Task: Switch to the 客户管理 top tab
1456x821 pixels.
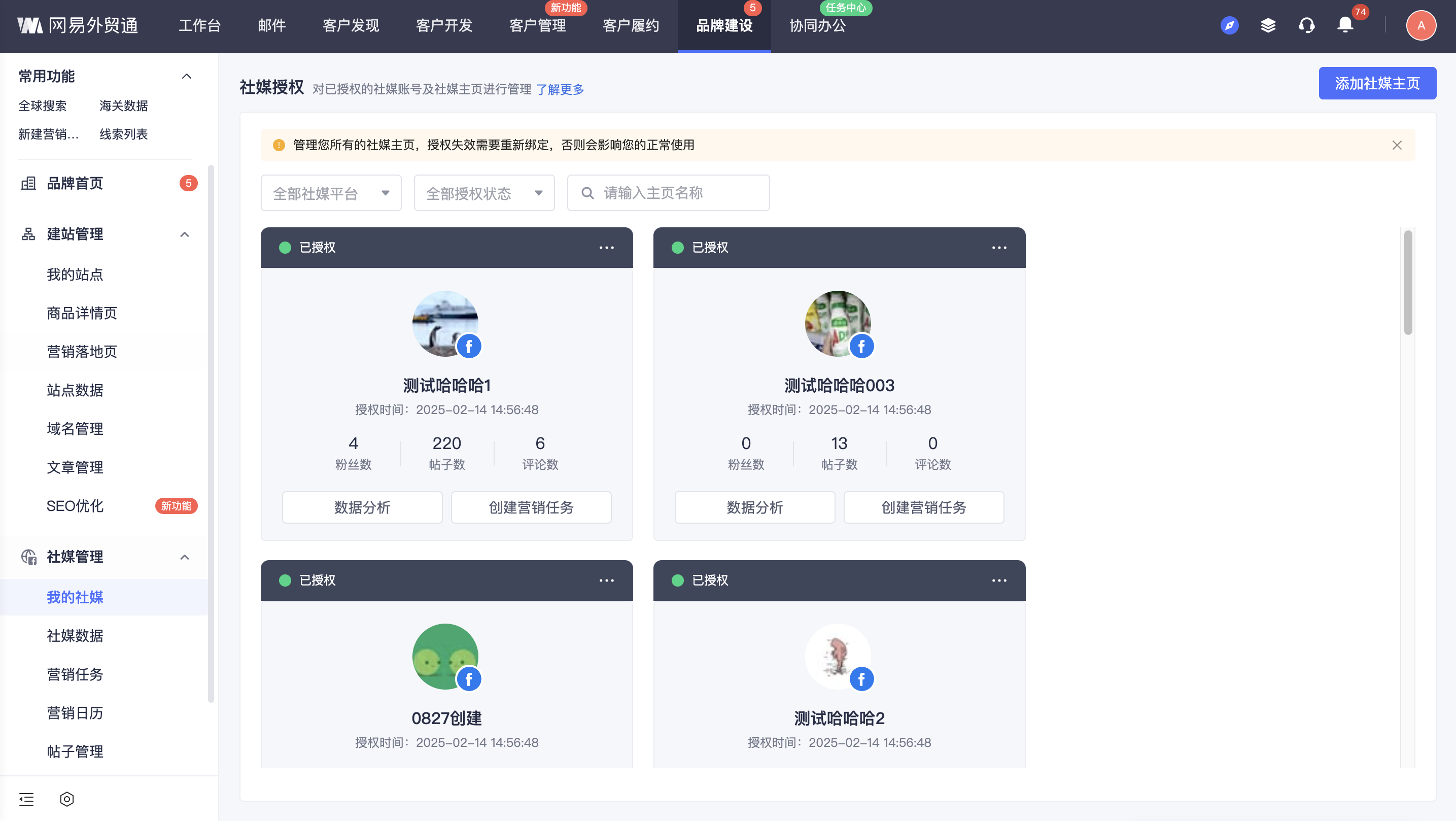Action: [x=537, y=26]
